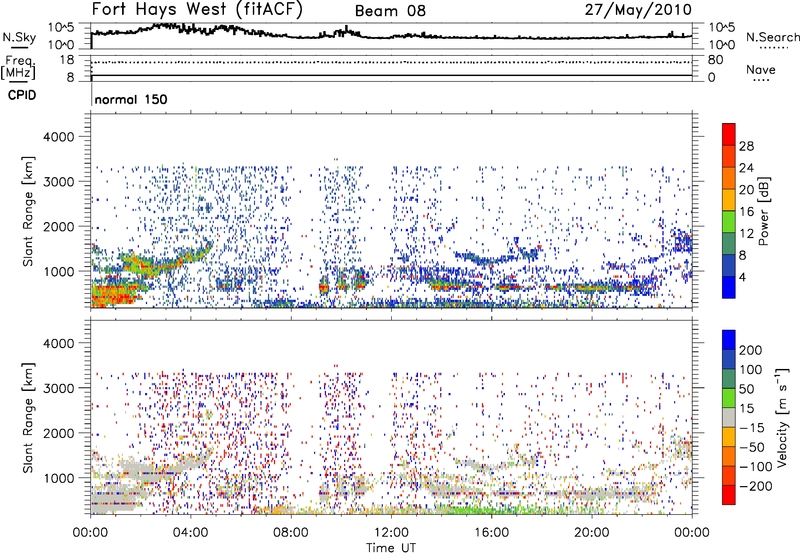This screenshot has height=554, width=800.
Task: Click the "Beam 08" header label
Action: click(390, 11)
